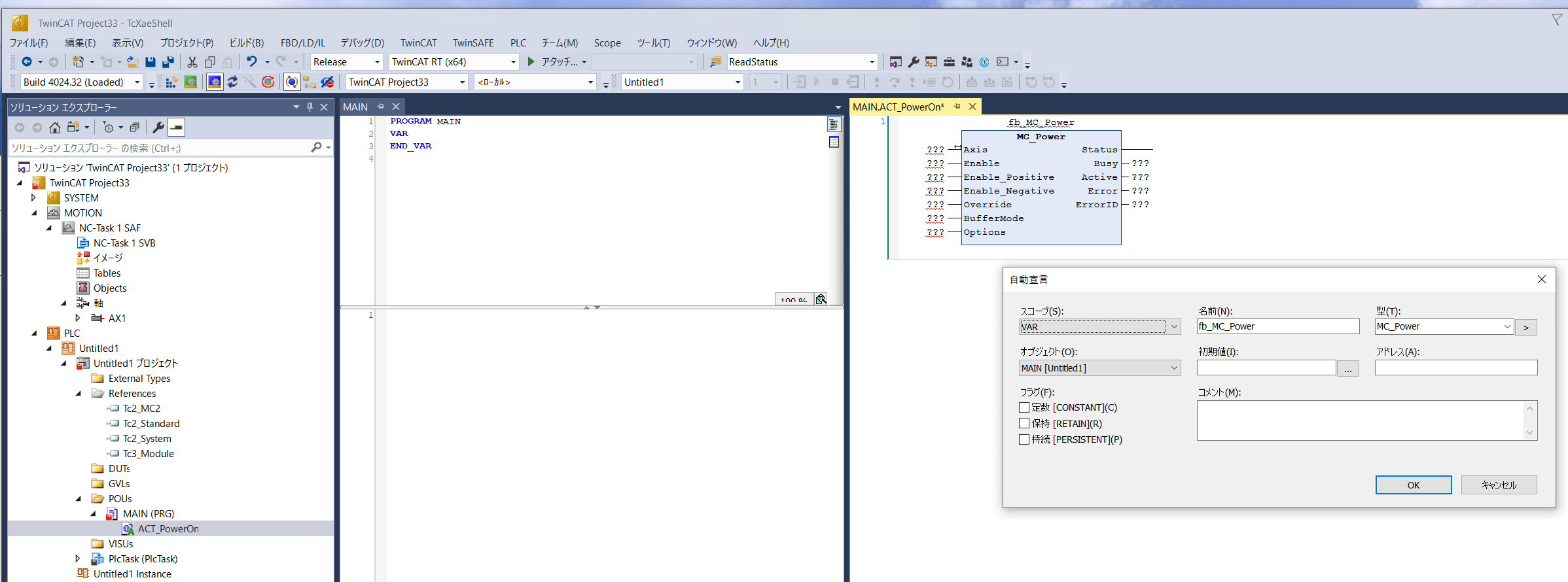Click the Preview Selected Items icon
The image size is (1568, 582).
tap(176, 128)
